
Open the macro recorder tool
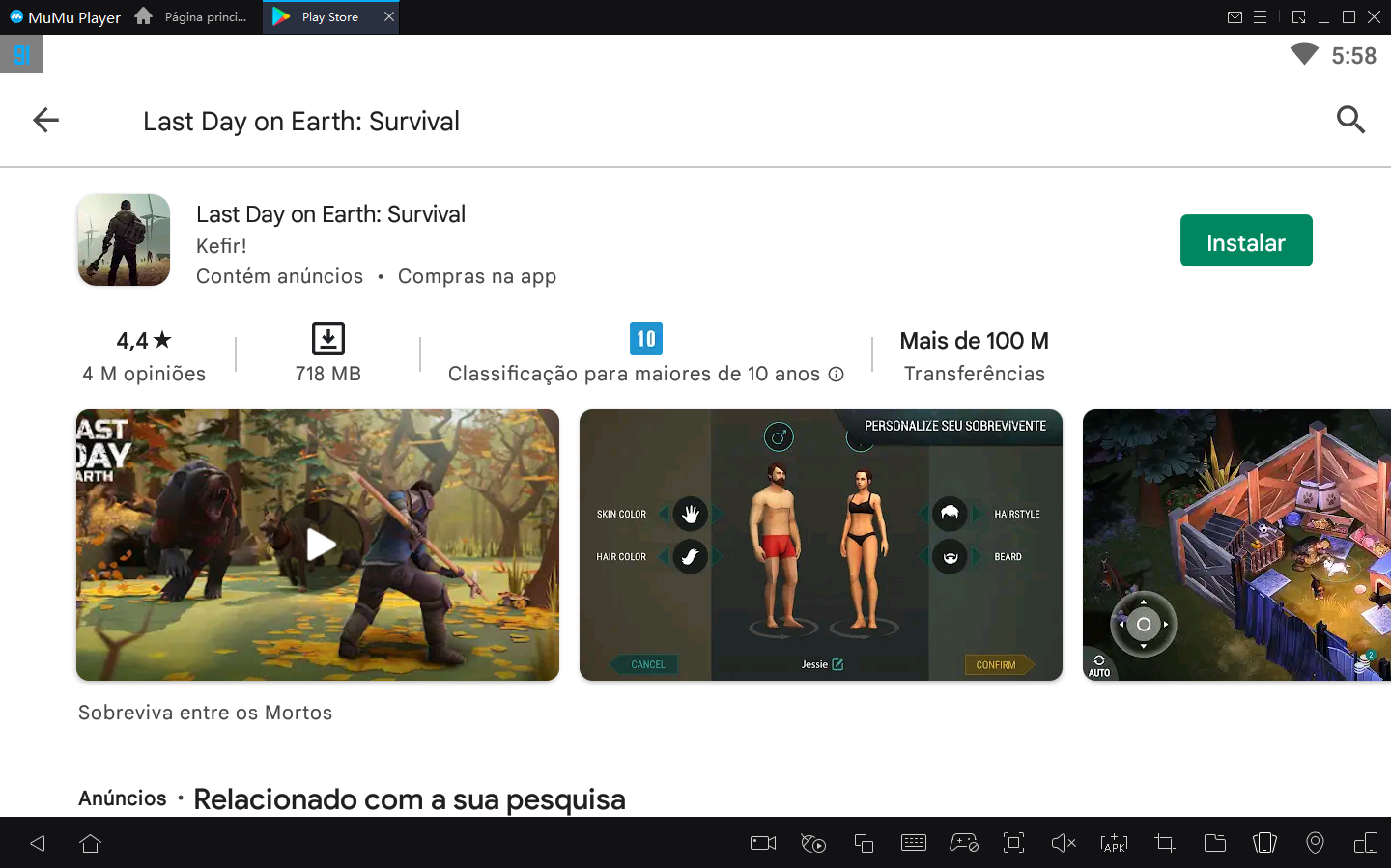click(812, 843)
